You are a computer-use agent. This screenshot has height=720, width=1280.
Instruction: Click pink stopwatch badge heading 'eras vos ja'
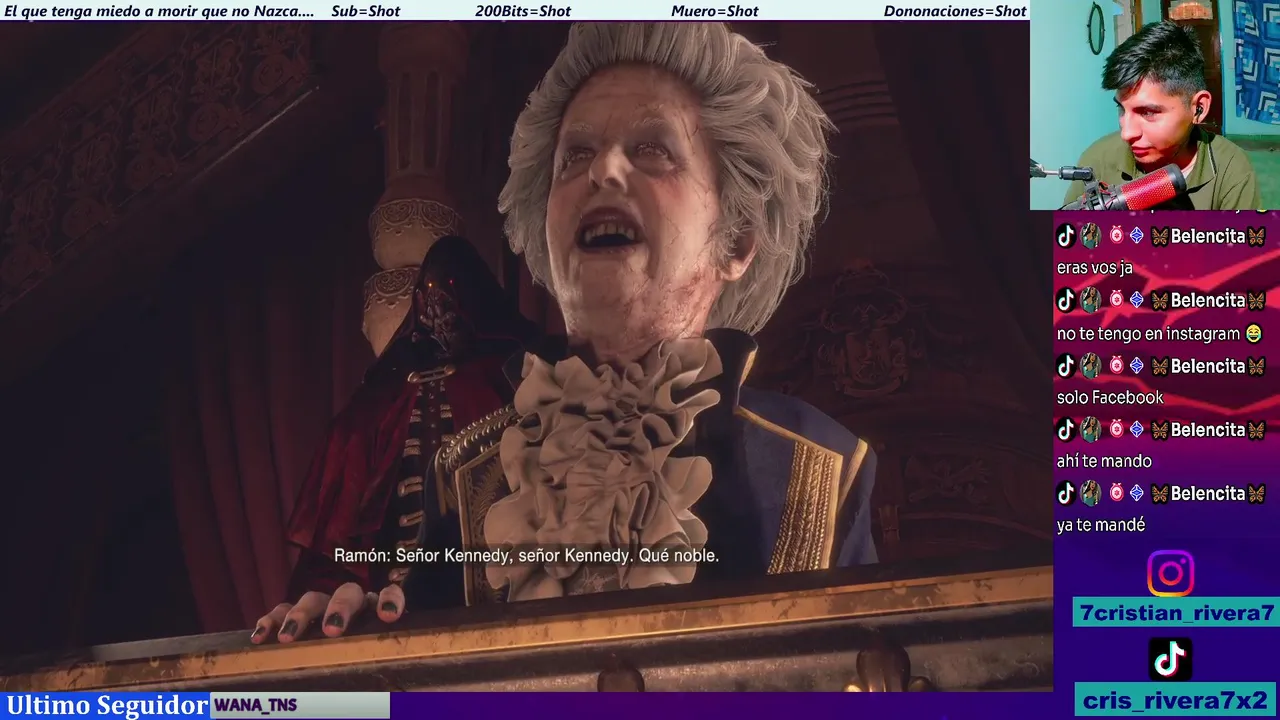click(x=1116, y=236)
